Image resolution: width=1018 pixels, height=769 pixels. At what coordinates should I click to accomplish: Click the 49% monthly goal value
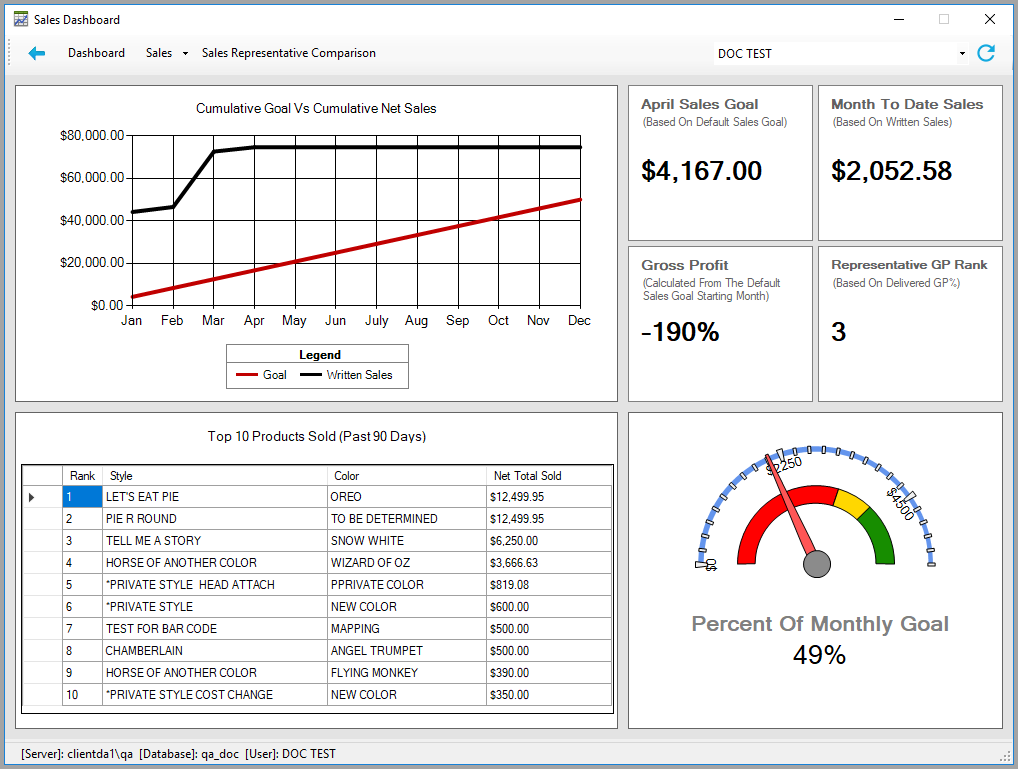click(819, 655)
